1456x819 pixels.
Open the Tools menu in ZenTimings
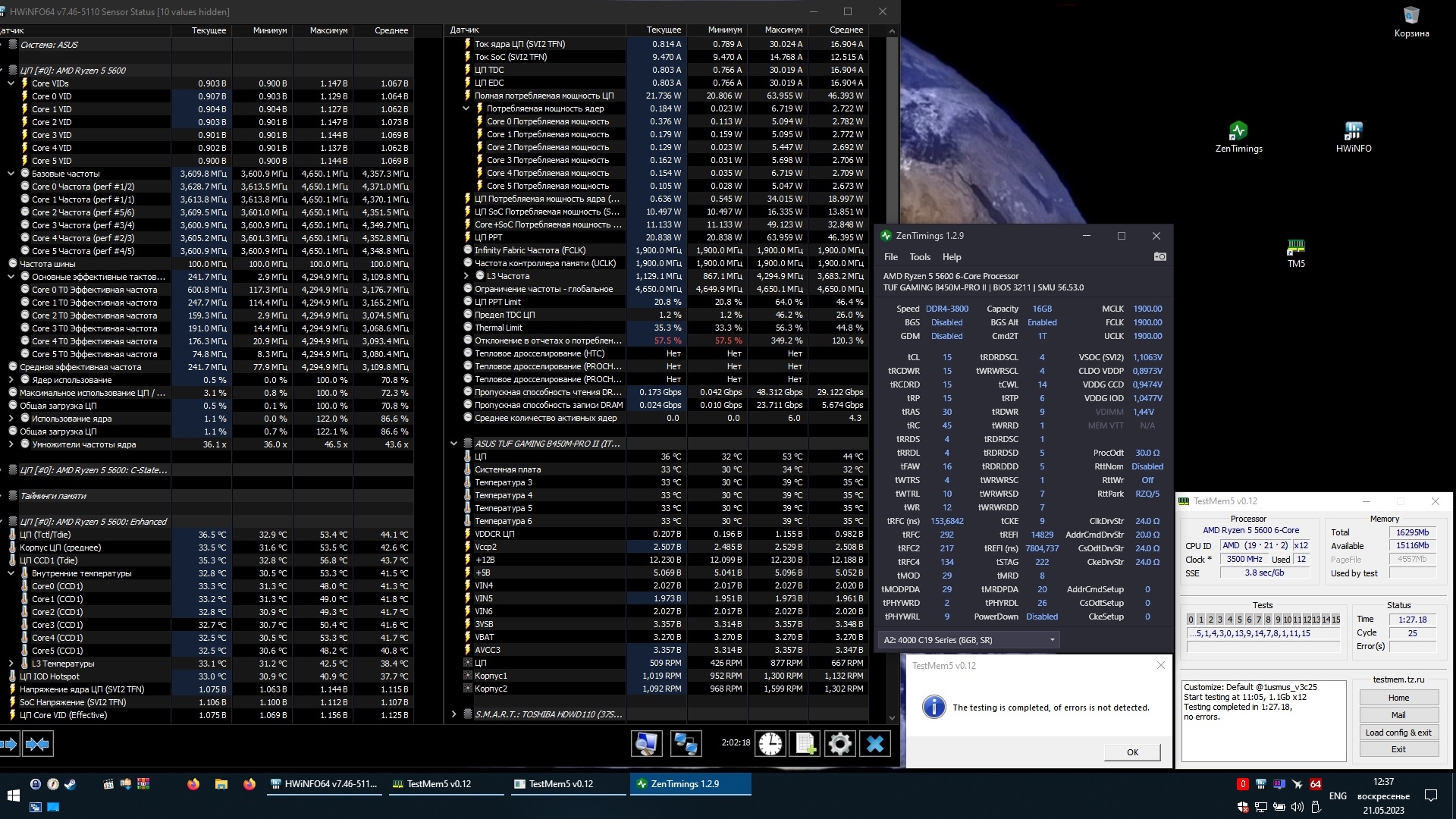pos(919,257)
